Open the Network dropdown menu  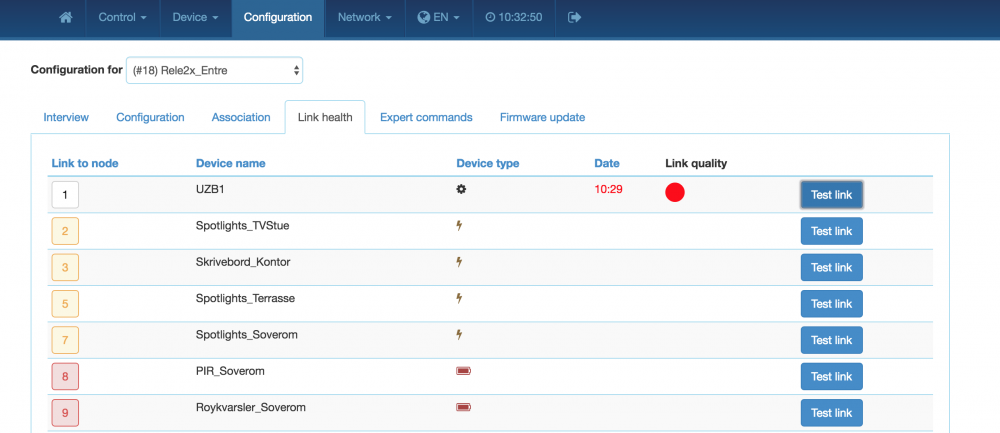(x=364, y=17)
